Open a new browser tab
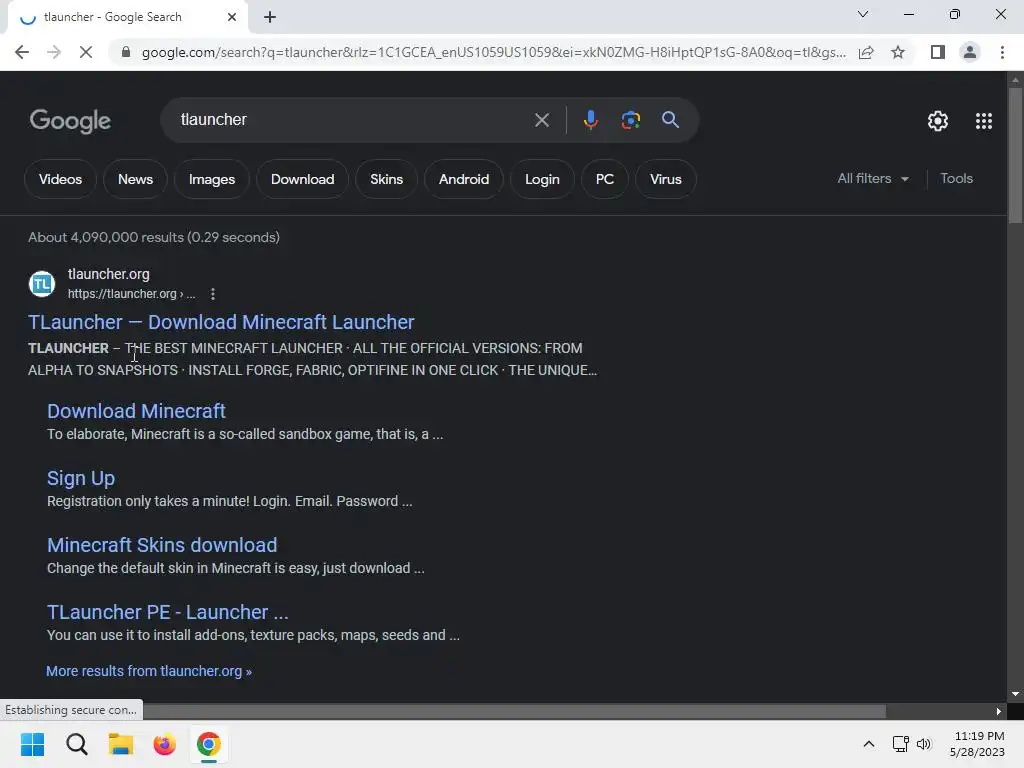This screenshot has width=1024, height=768. [270, 18]
